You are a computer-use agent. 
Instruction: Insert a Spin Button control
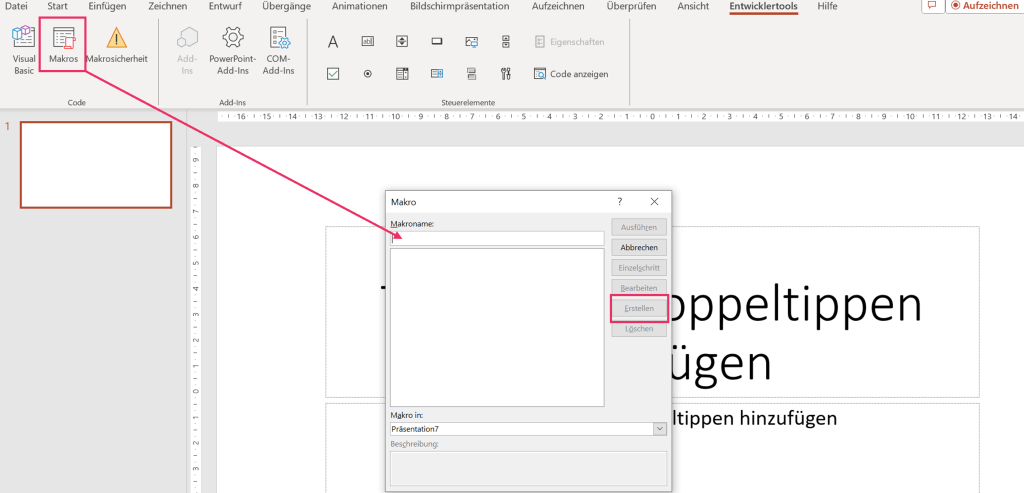coord(402,41)
